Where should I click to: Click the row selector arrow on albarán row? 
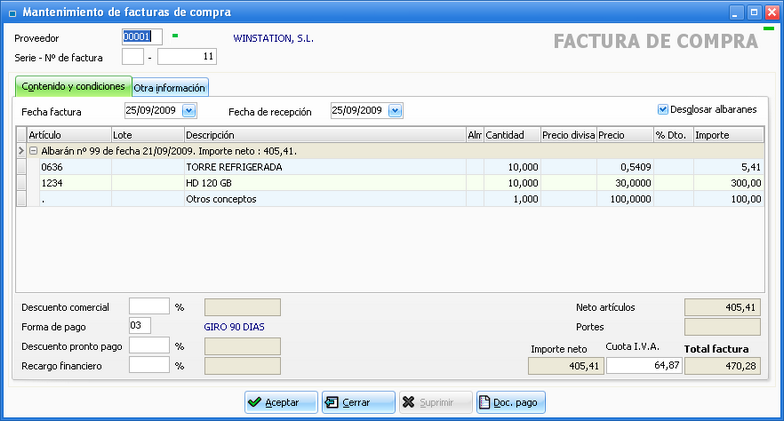point(22,150)
